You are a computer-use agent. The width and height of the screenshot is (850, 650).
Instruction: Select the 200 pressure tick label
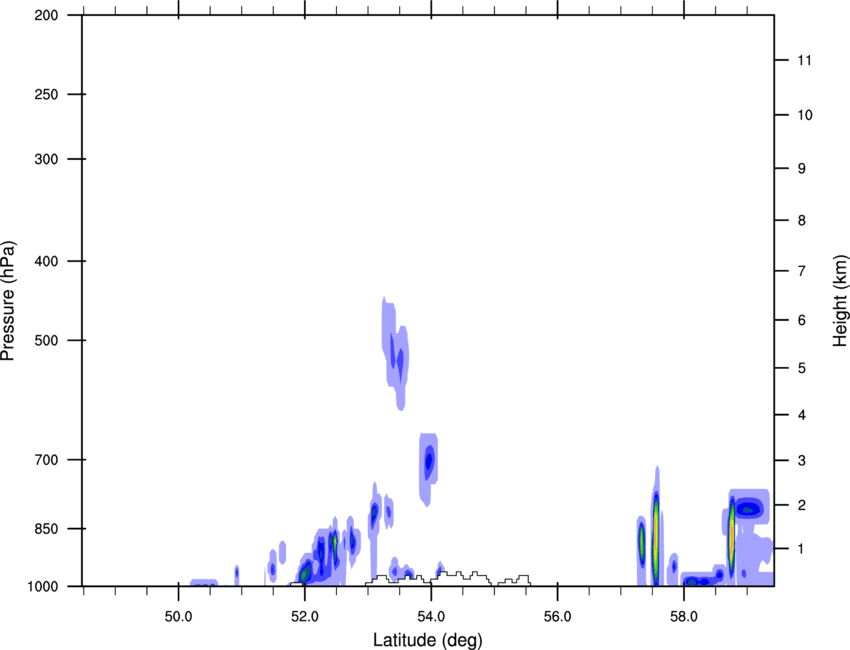(x=46, y=15)
